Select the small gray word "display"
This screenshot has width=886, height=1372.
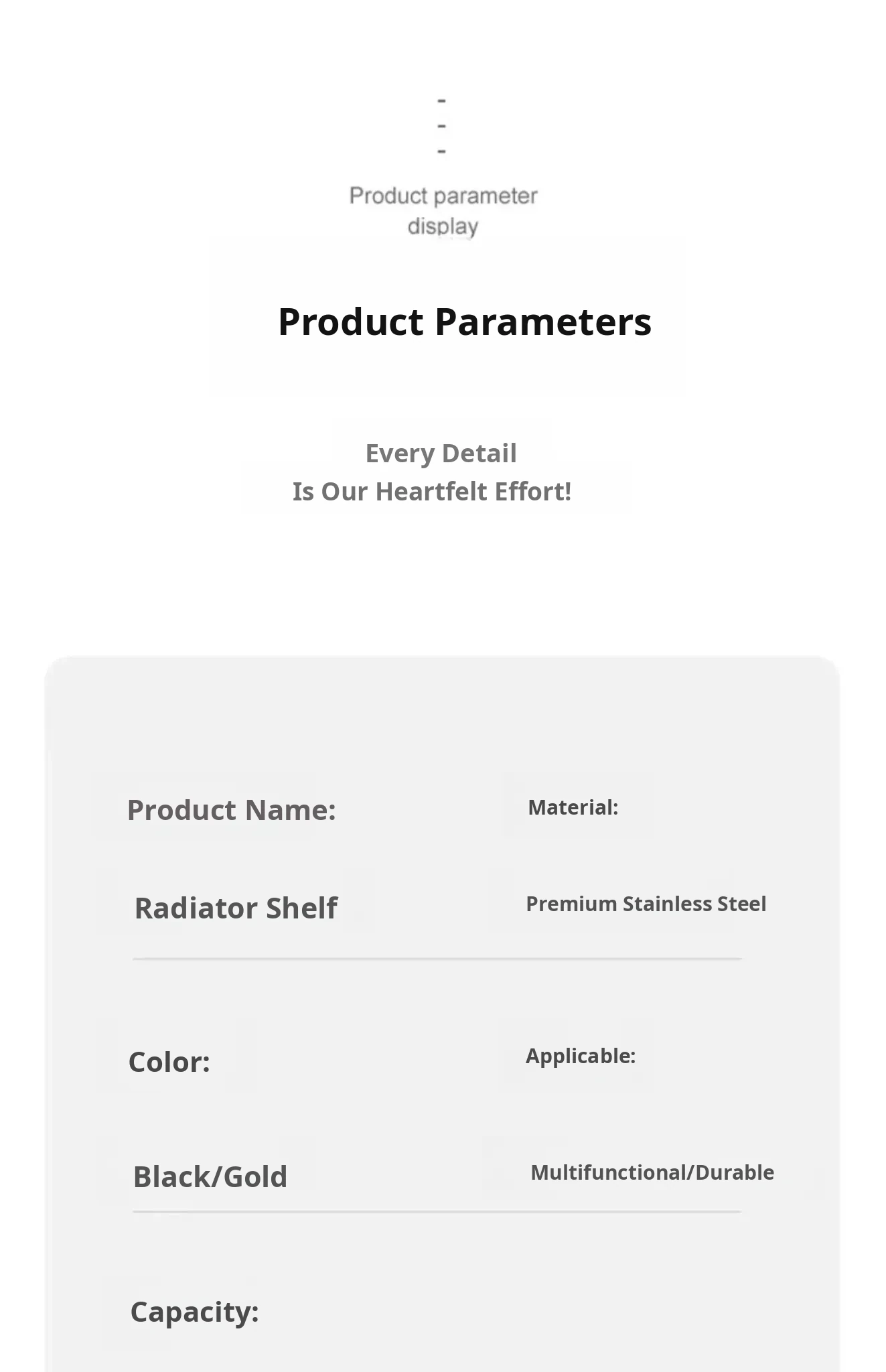tap(443, 226)
